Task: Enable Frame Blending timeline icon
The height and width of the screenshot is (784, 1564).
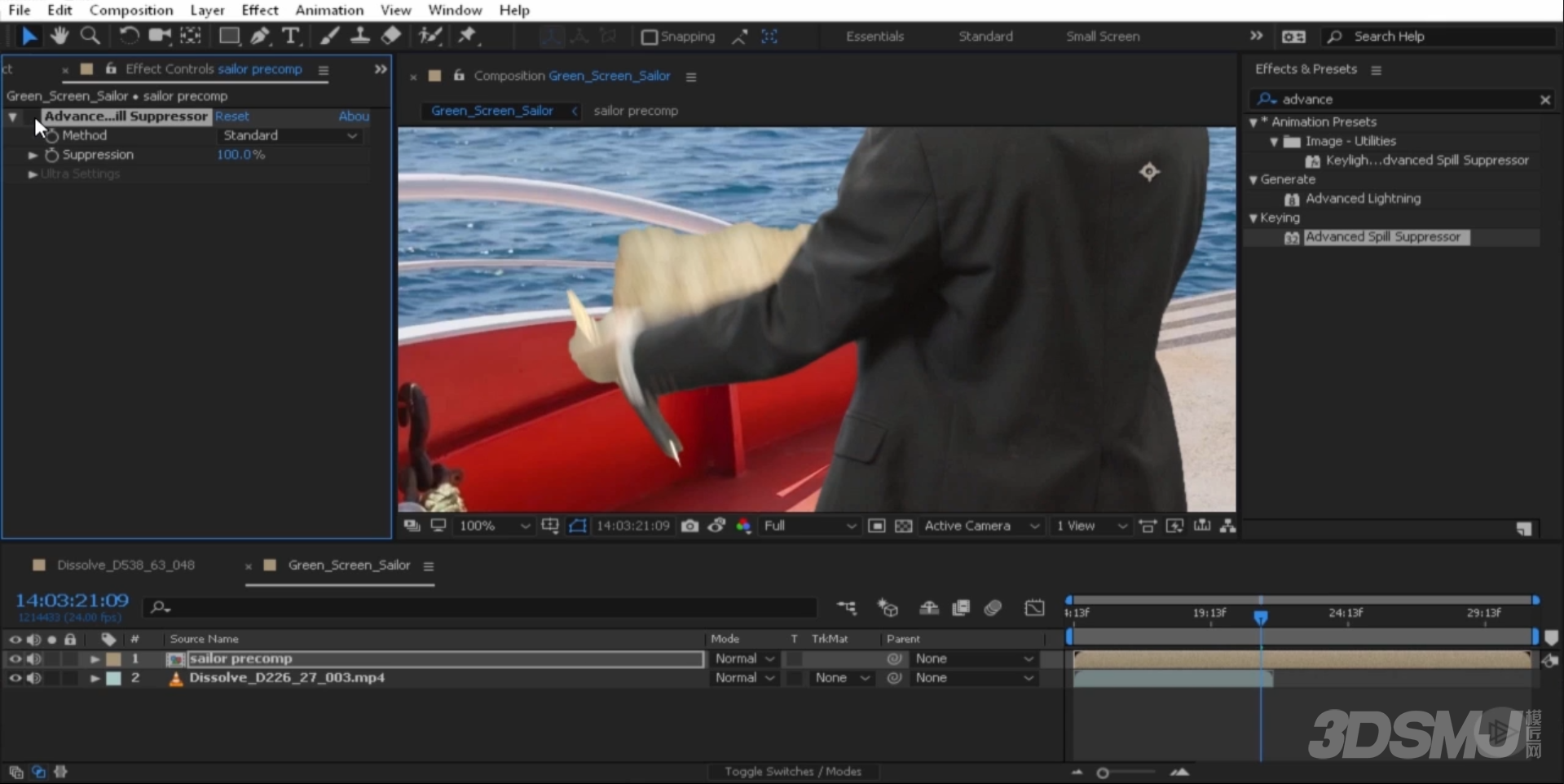Action: pos(961,607)
